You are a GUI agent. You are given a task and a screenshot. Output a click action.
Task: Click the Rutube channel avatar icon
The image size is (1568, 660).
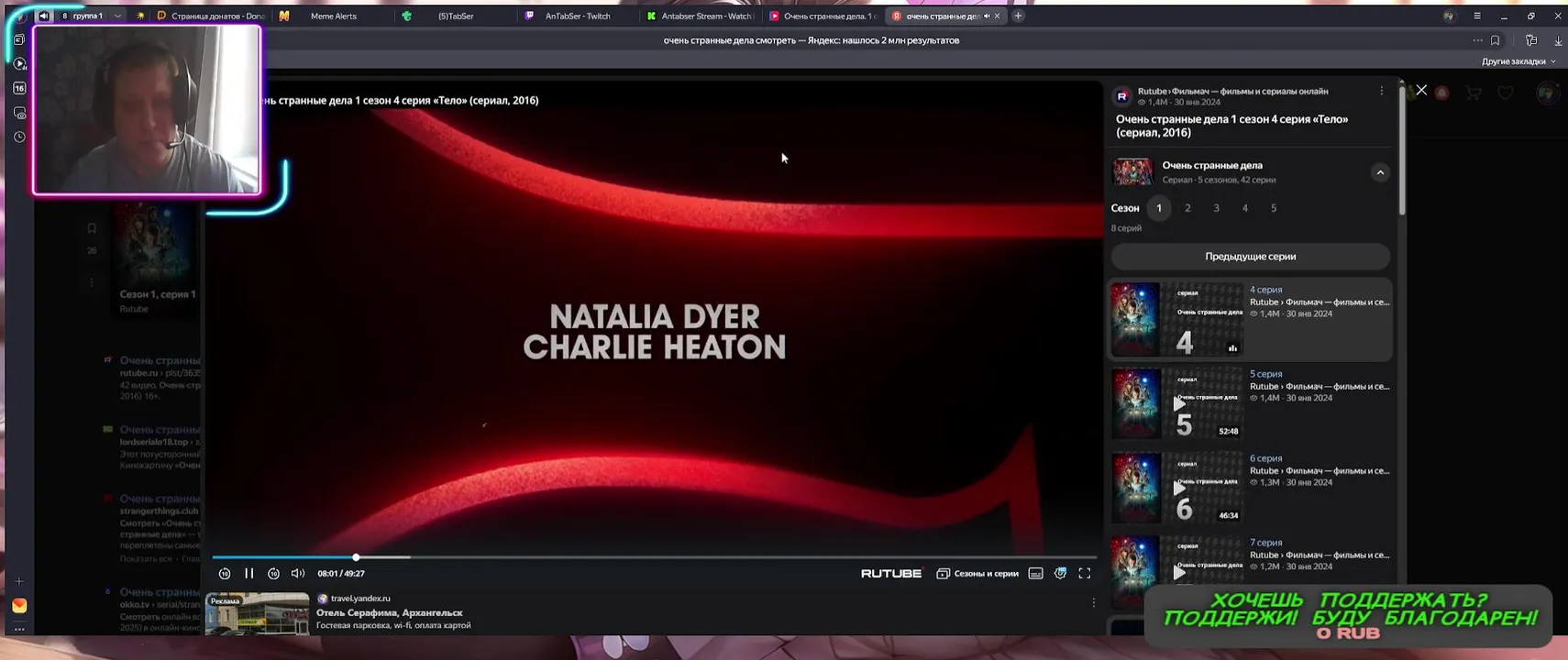(x=1121, y=96)
